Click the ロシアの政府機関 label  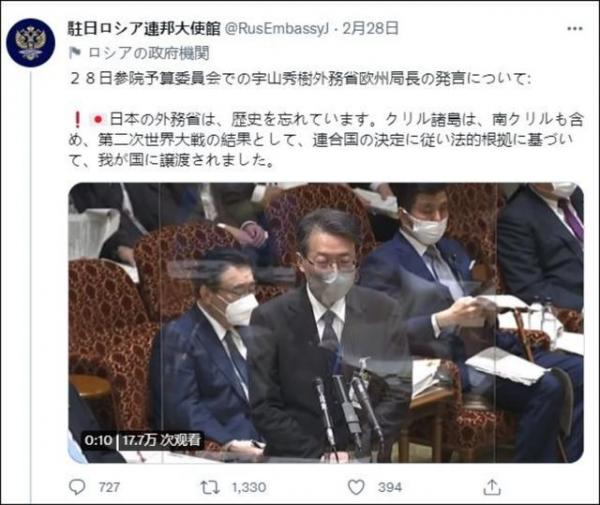(x=149, y=53)
